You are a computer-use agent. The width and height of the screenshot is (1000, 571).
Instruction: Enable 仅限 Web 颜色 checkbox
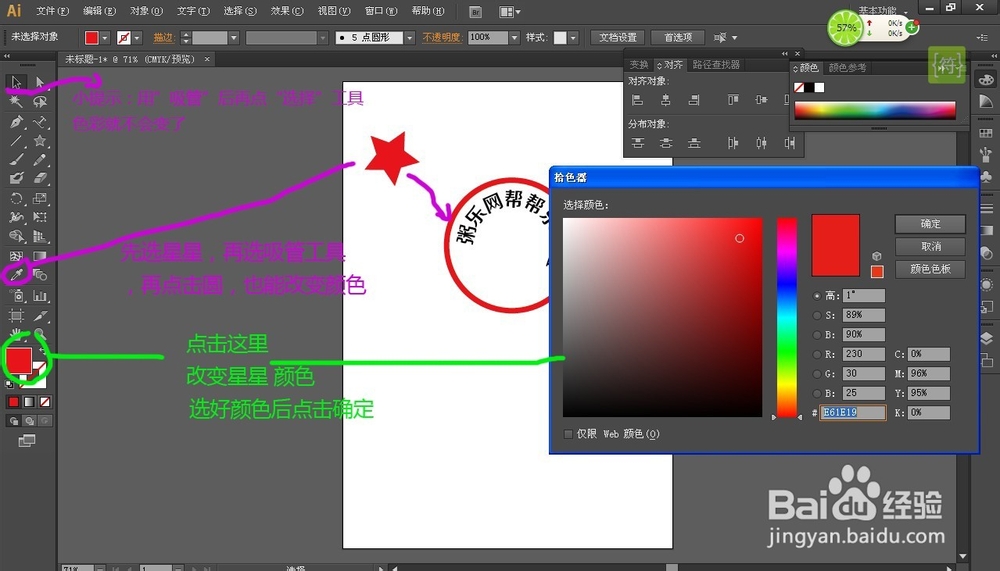pos(568,434)
